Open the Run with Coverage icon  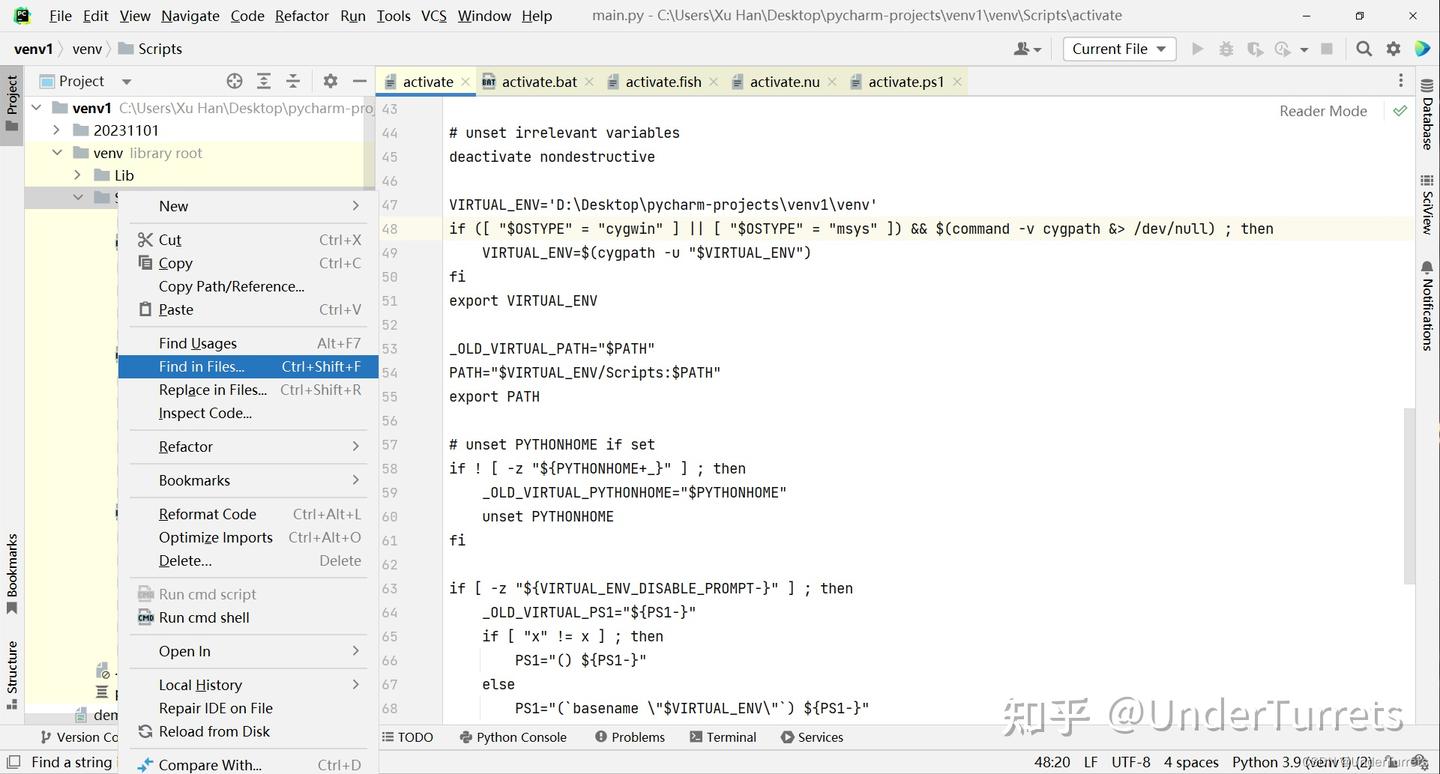(x=1254, y=48)
